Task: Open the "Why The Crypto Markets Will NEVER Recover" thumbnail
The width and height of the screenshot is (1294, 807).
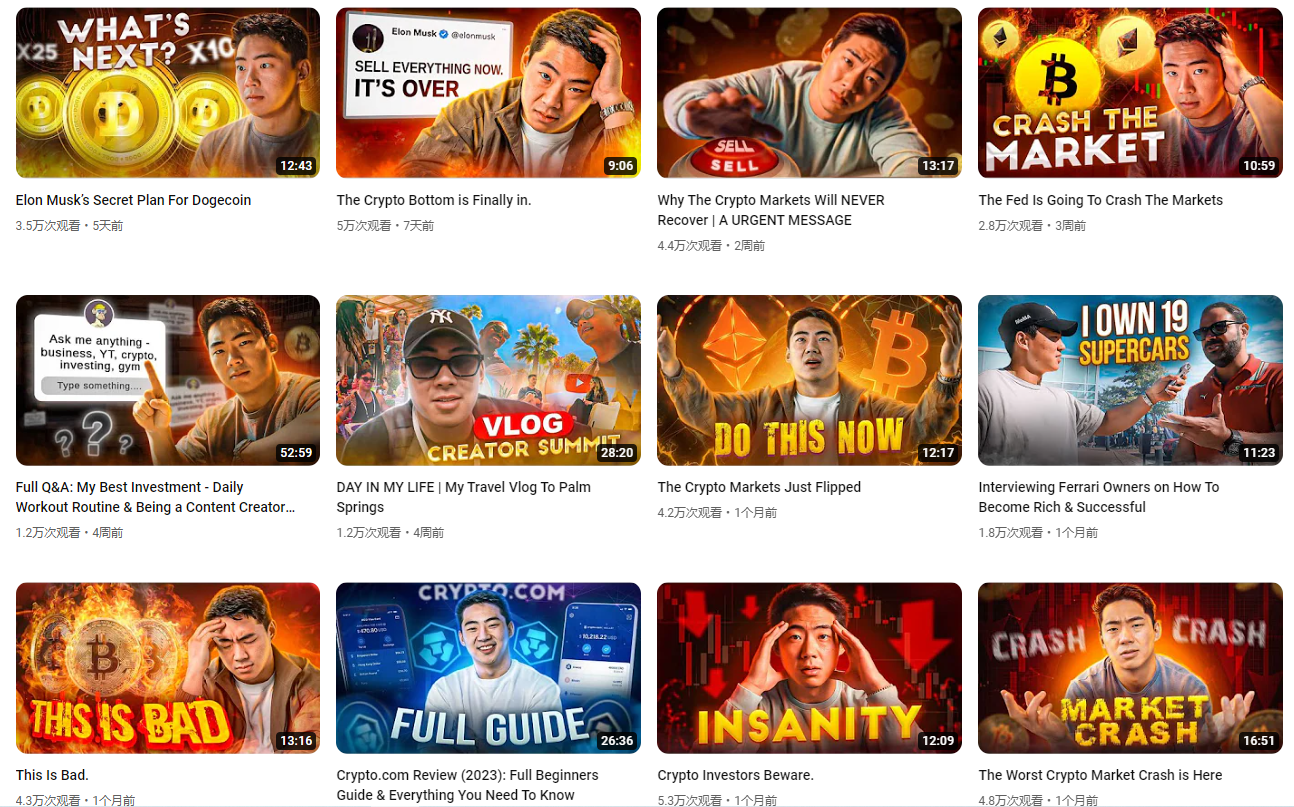Action: (809, 92)
